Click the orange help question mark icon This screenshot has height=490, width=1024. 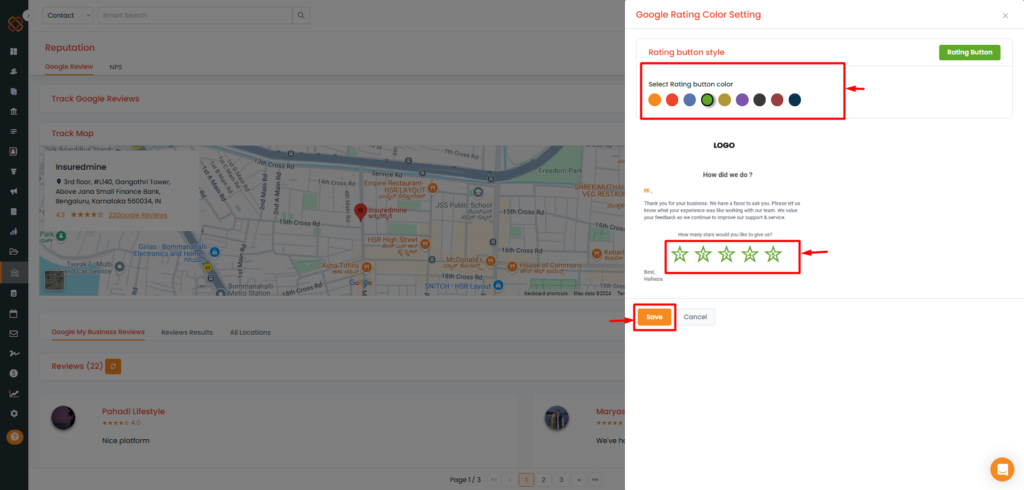14,437
